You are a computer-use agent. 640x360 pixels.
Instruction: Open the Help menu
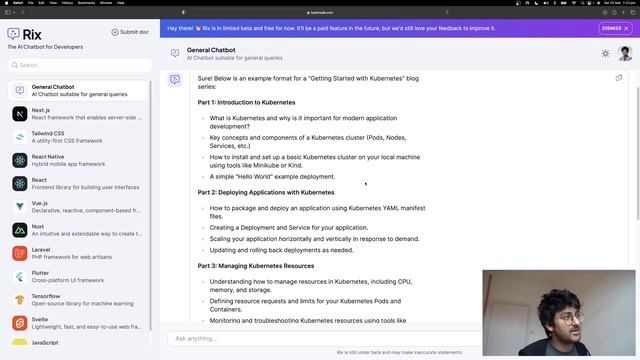tap(120, 3)
